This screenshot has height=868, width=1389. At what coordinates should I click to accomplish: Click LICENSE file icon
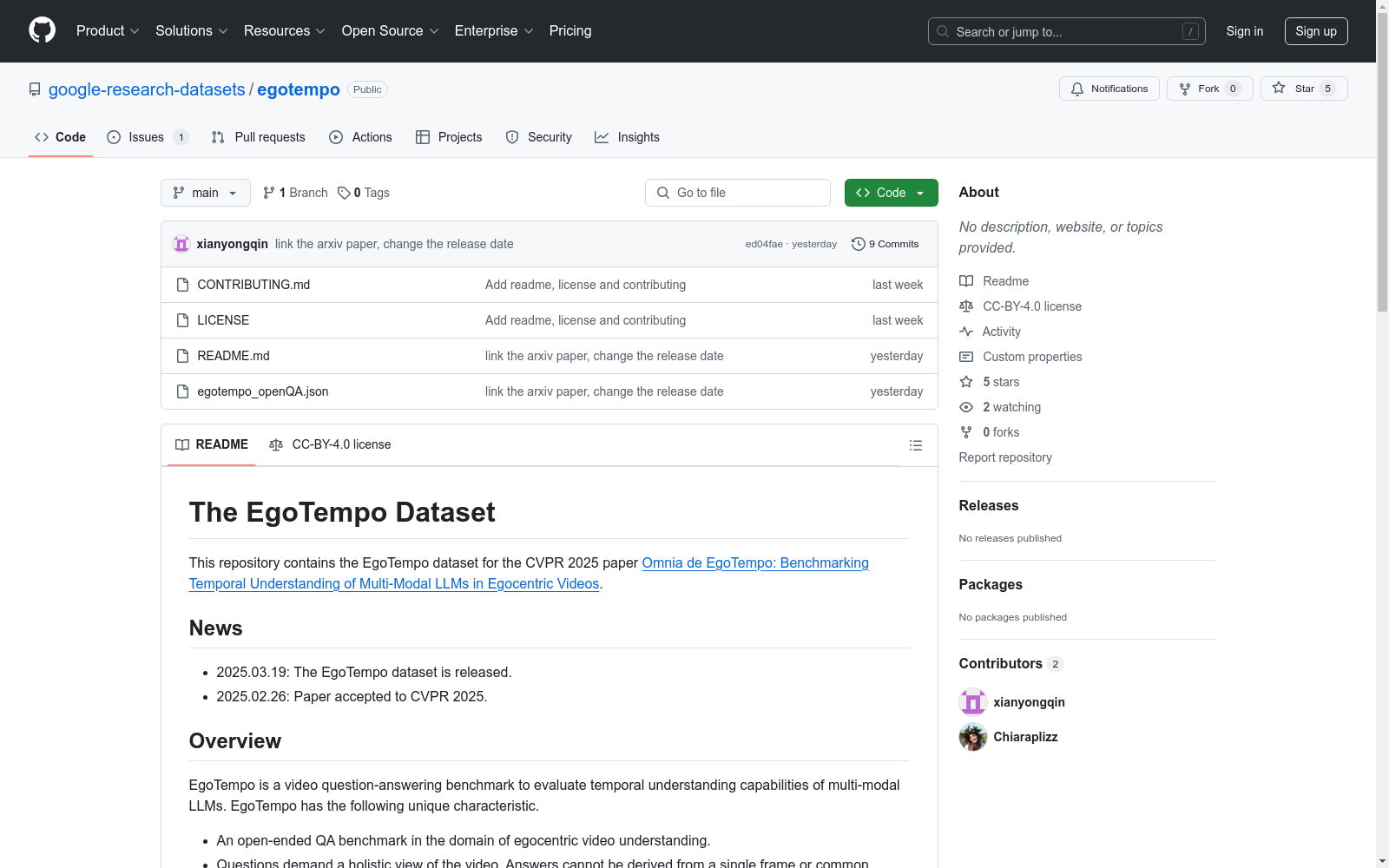[182, 320]
